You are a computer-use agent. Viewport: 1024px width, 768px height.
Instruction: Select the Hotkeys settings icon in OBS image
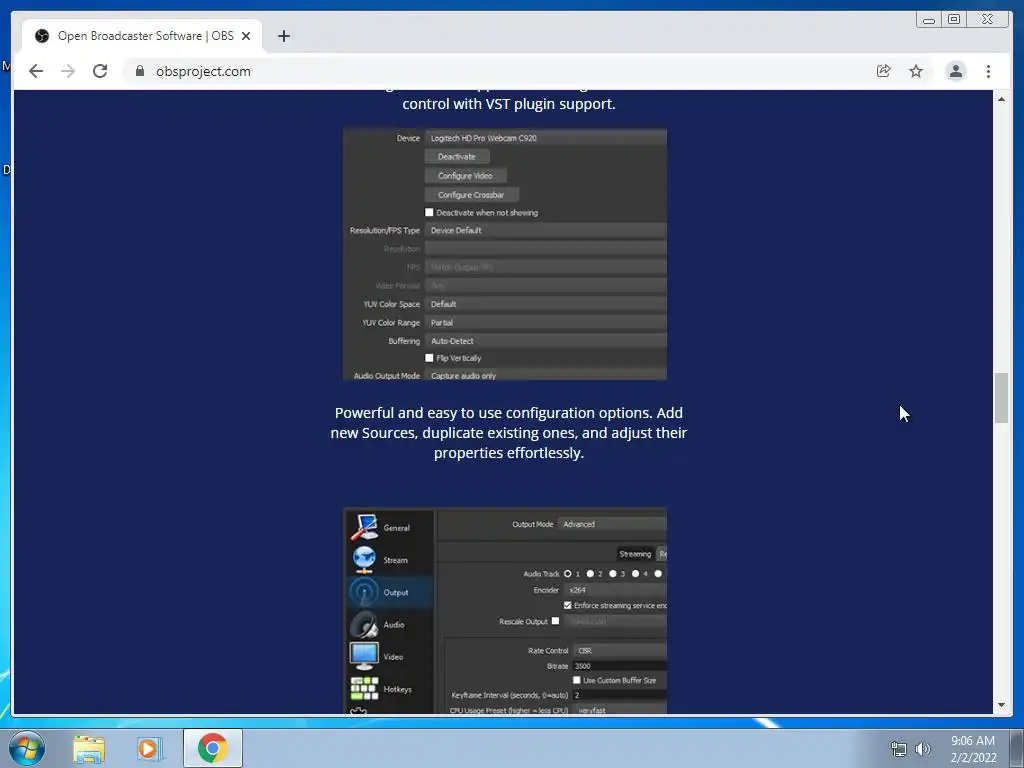tap(364, 688)
